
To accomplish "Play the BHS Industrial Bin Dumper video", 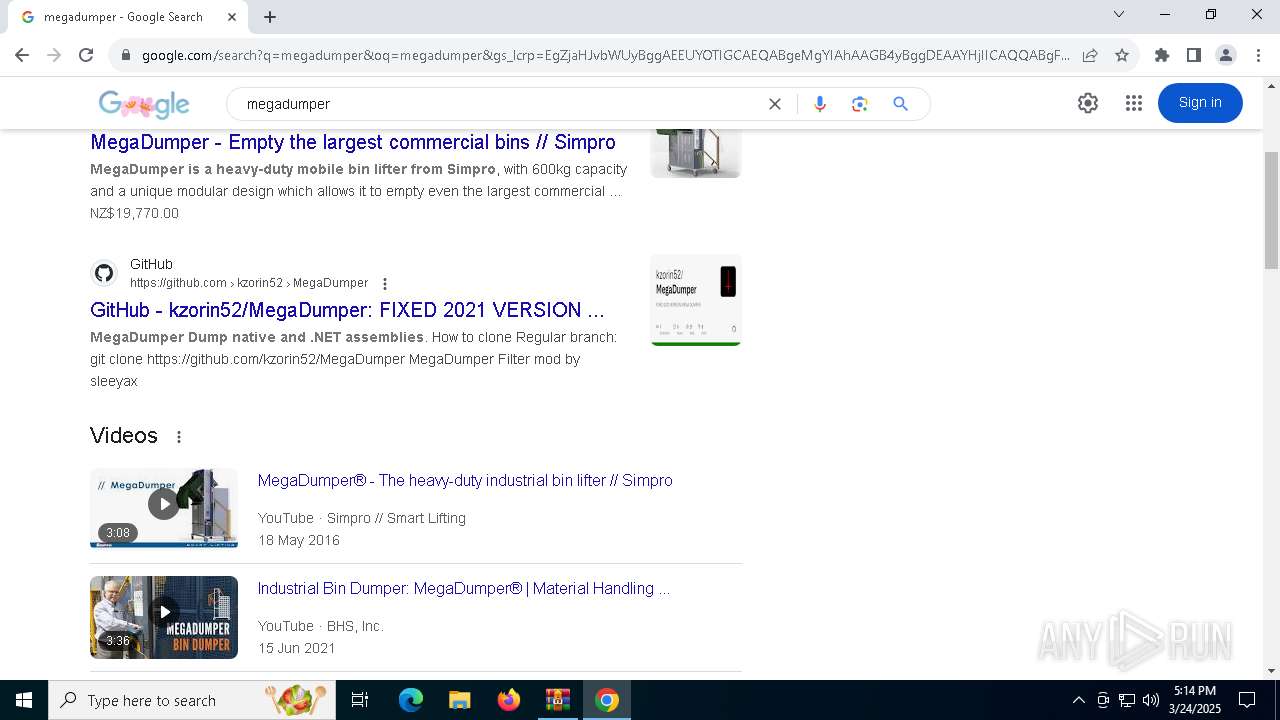I will (x=164, y=617).
